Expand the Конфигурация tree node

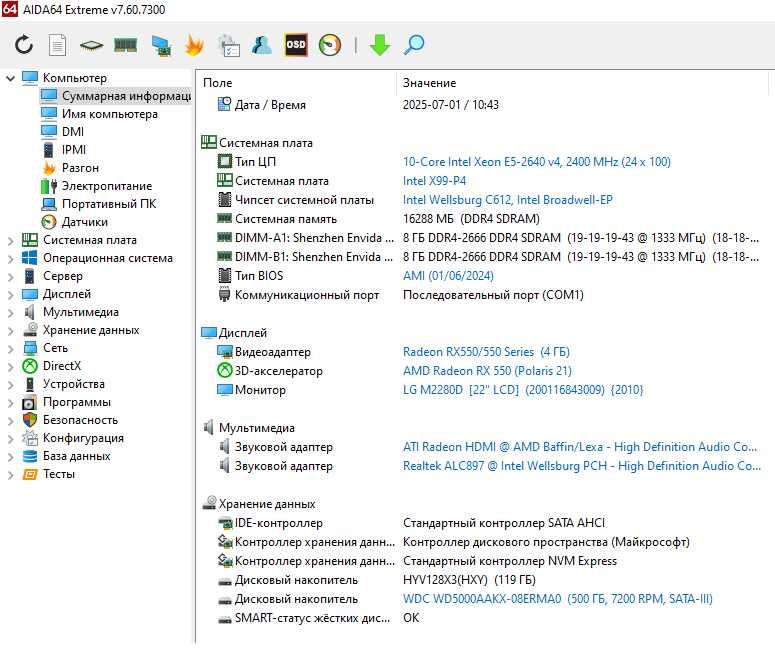[x=10, y=438]
